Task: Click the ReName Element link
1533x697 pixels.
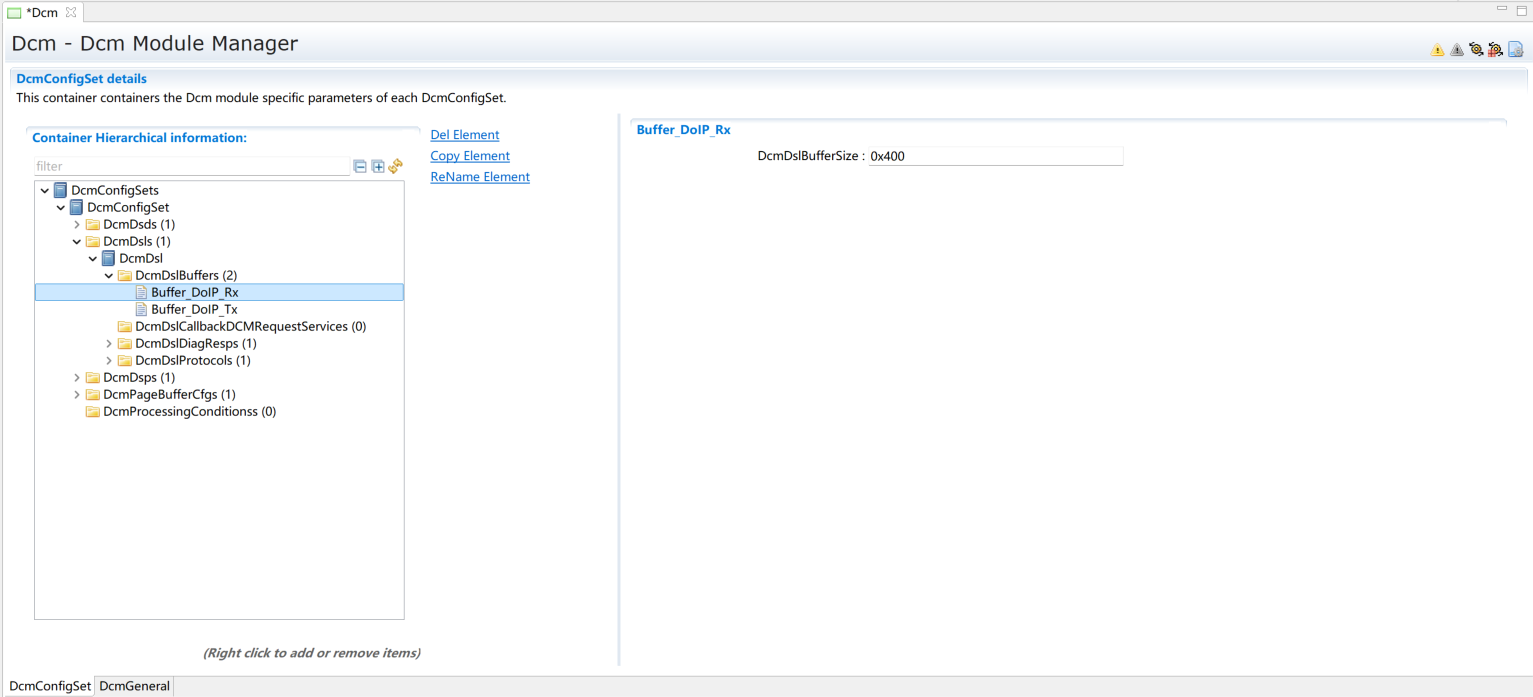Action: coord(480,177)
